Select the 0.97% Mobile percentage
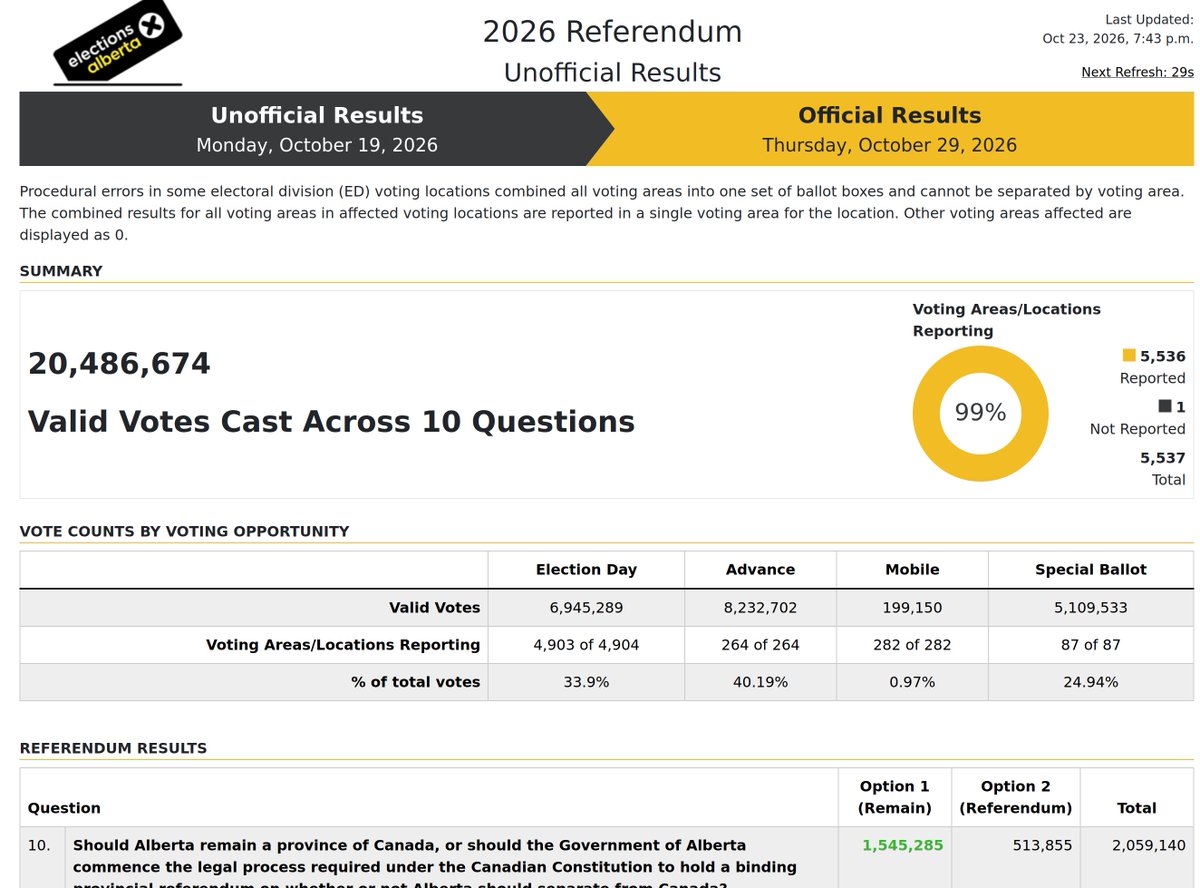Viewport: 1200px width, 888px height. point(912,682)
